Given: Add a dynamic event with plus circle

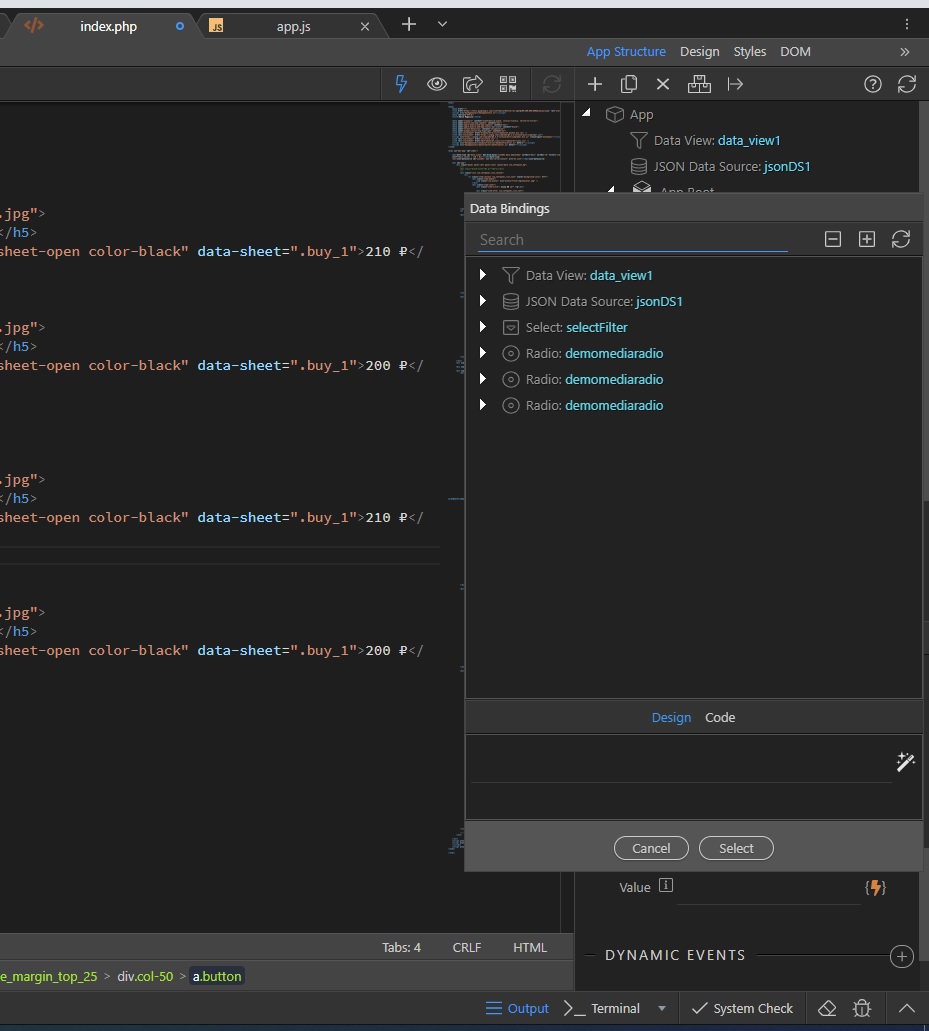Looking at the screenshot, I should (x=901, y=957).
